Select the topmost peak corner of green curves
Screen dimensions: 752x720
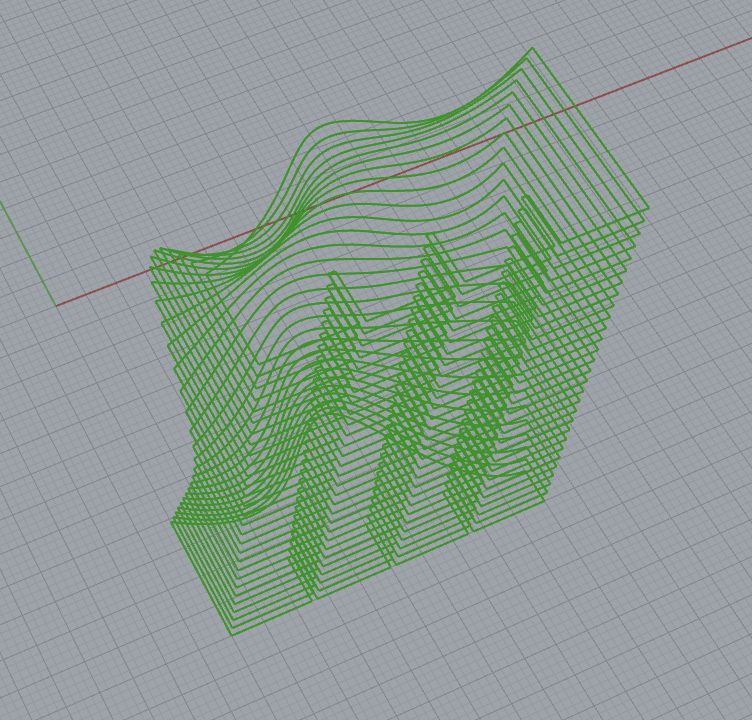tap(532, 48)
